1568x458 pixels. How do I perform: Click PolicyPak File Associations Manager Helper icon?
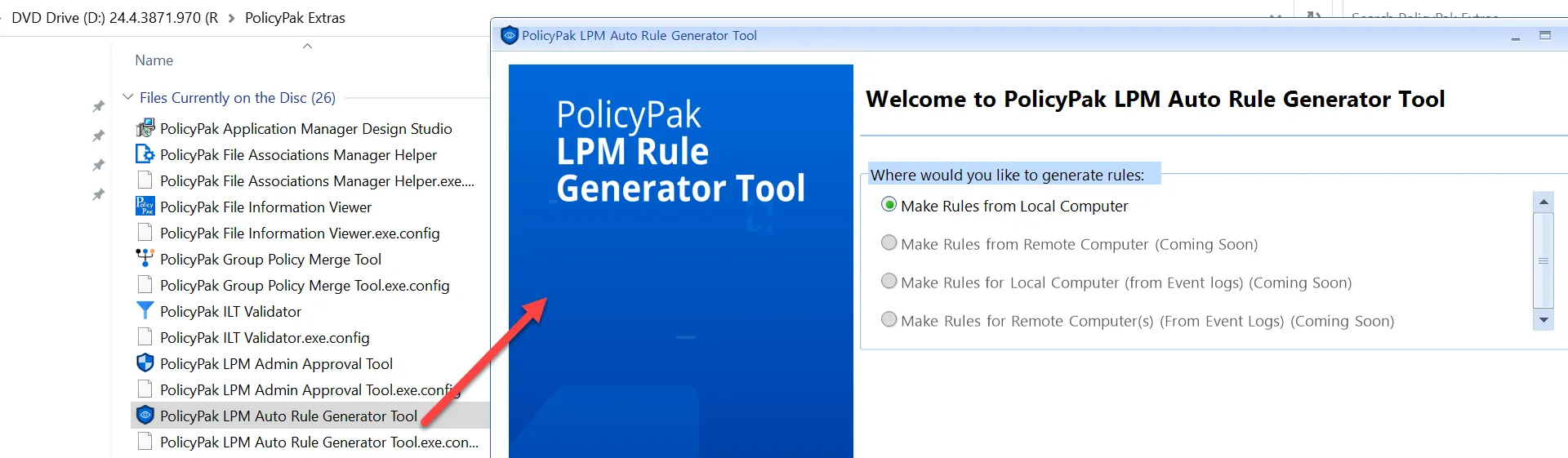click(145, 154)
